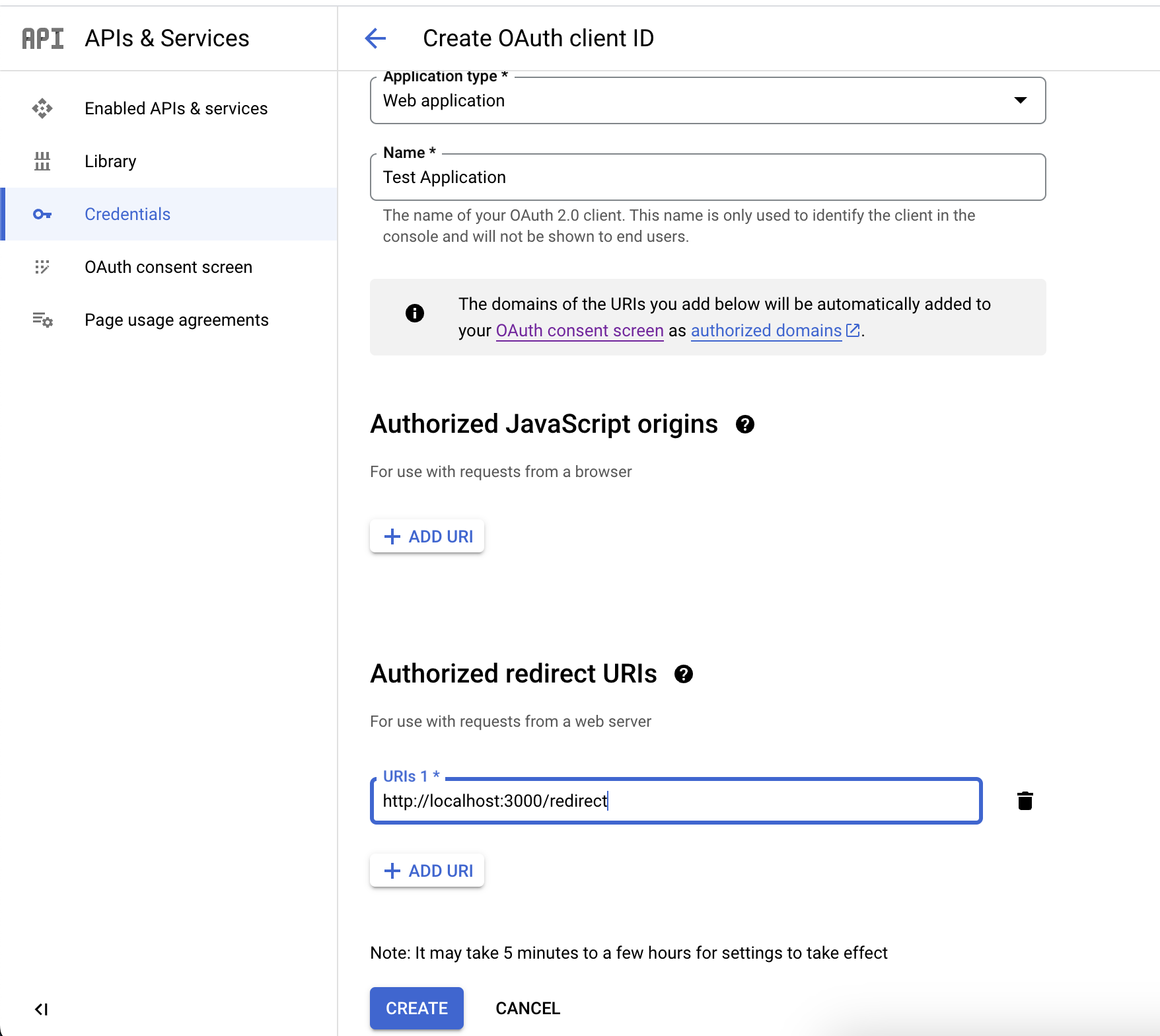Open help for Authorized JavaScript origins
This screenshot has height=1036, width=1160.
pyautogui.click(x=745, y=424)
